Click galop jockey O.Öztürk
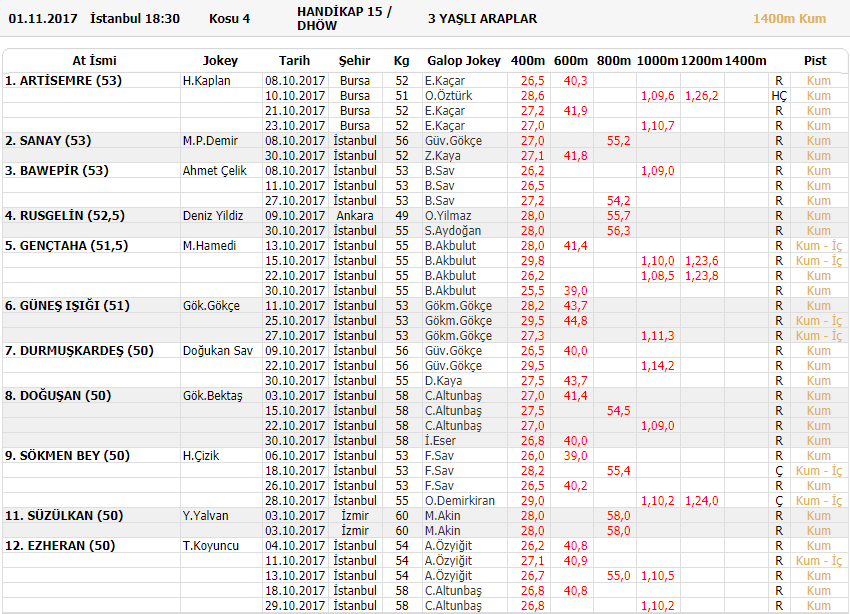 coord(448,96)
